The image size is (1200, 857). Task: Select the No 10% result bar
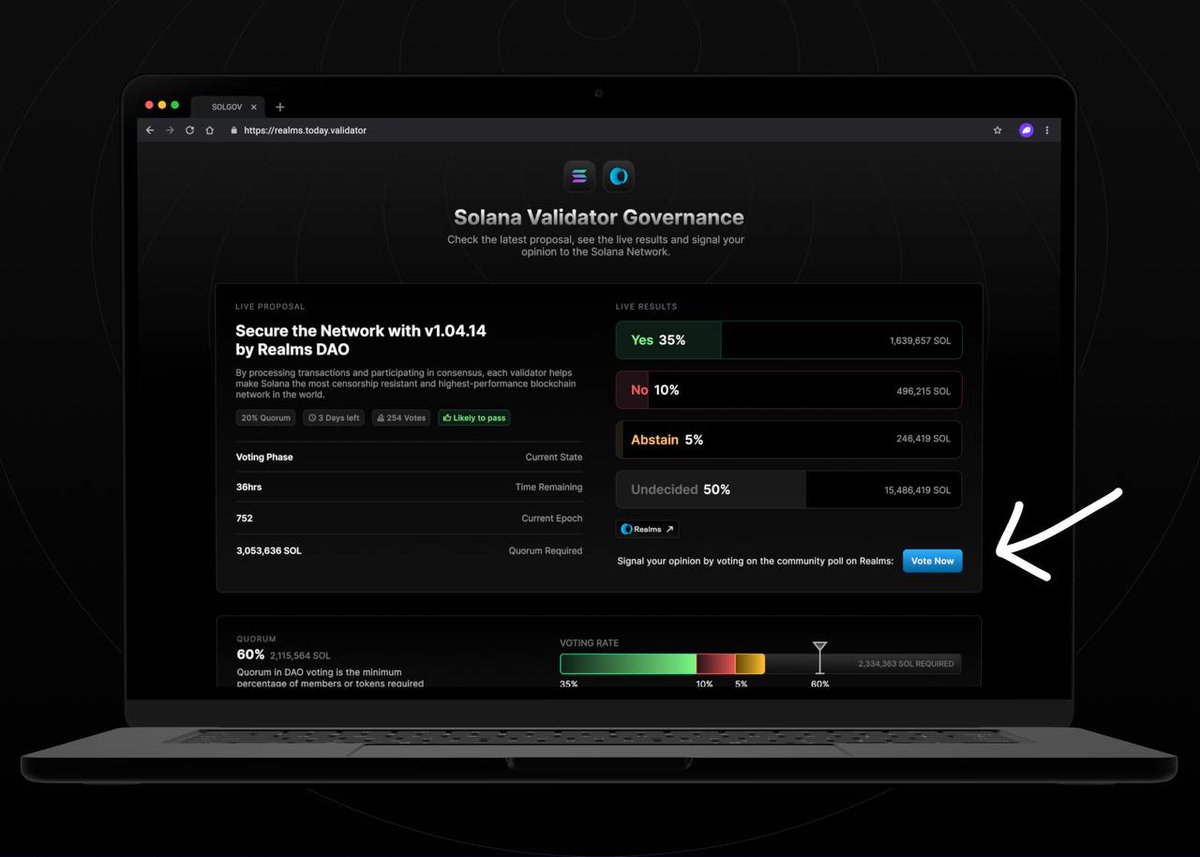[x=789, y=390]
